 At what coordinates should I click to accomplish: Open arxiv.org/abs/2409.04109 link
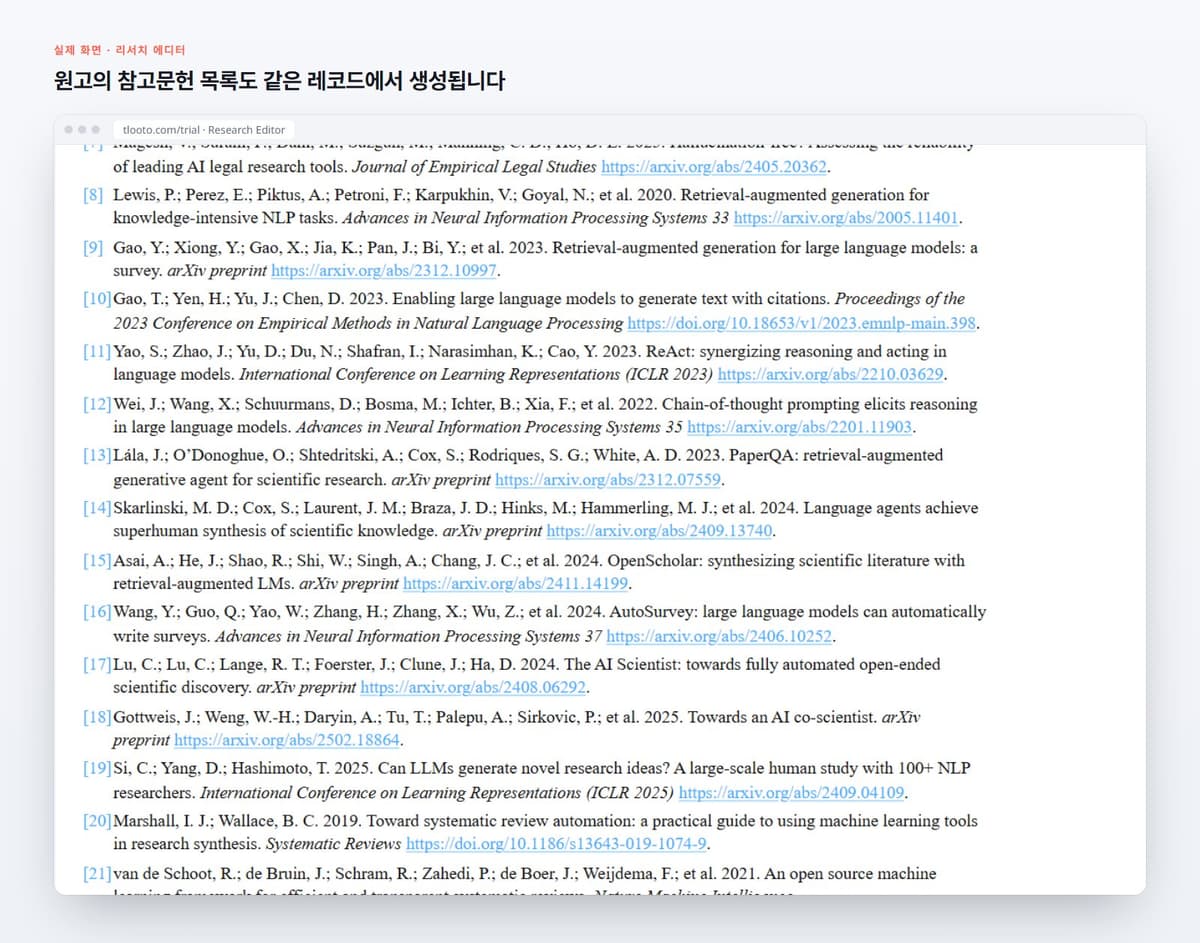click(792, 793)
